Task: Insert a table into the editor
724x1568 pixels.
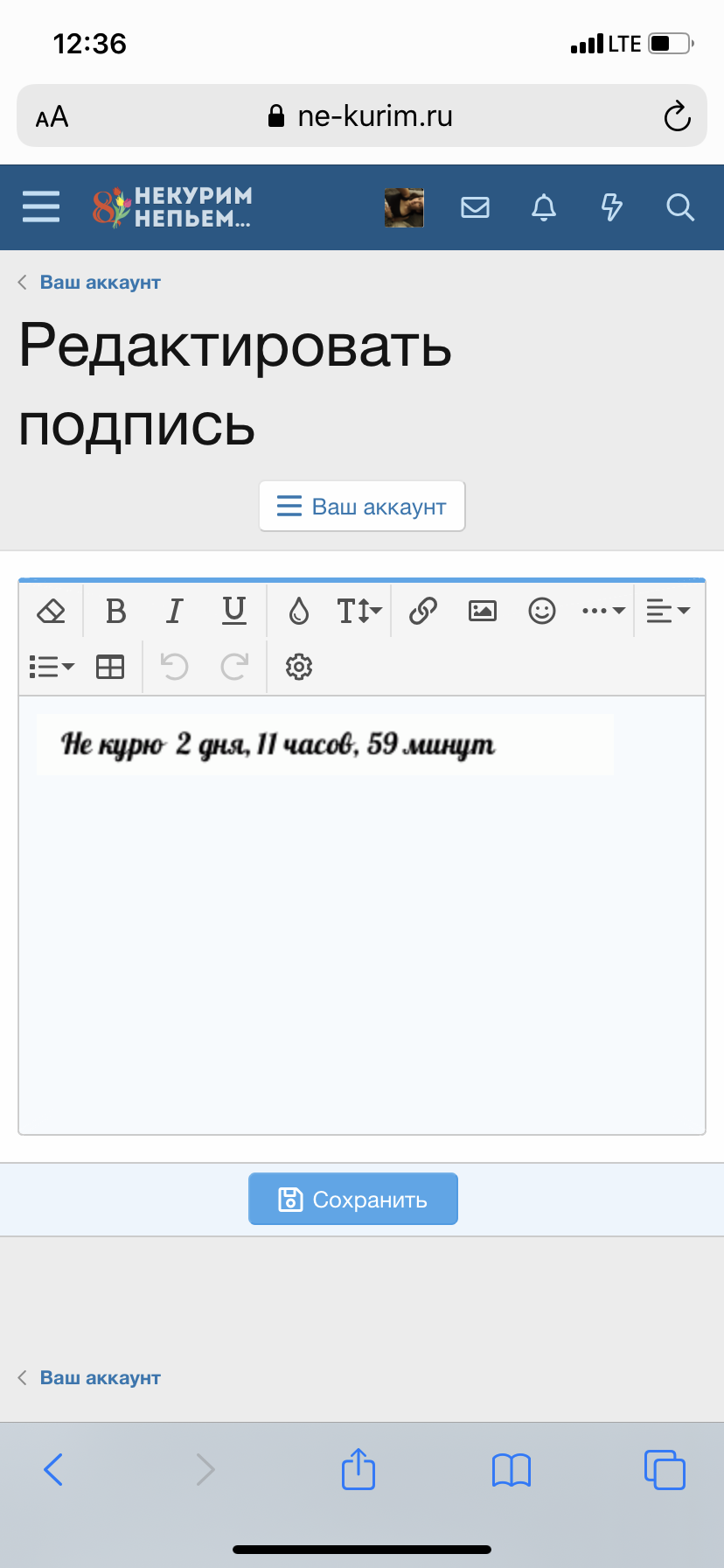Action: pos(110,667)
